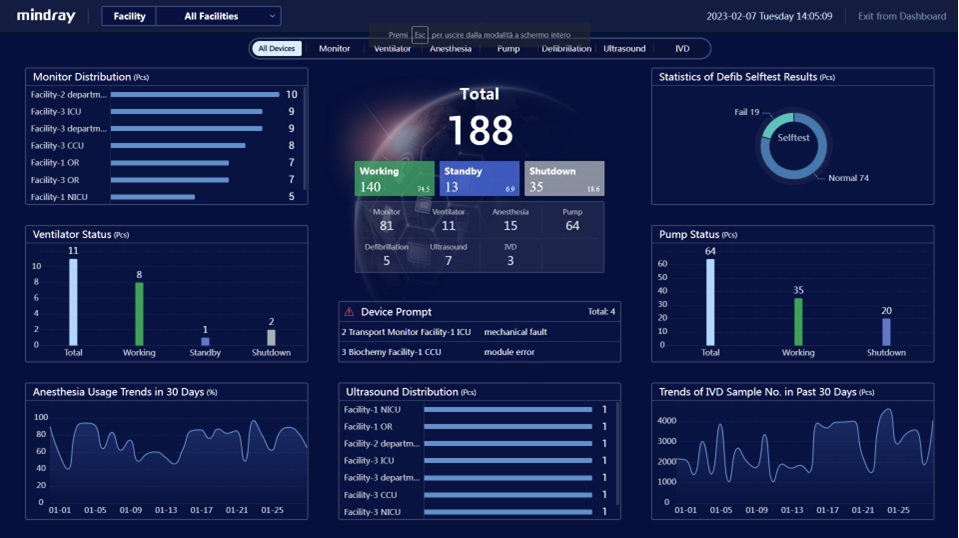
Task: Open the IVD tab
Action: click(x=682, y=48)
